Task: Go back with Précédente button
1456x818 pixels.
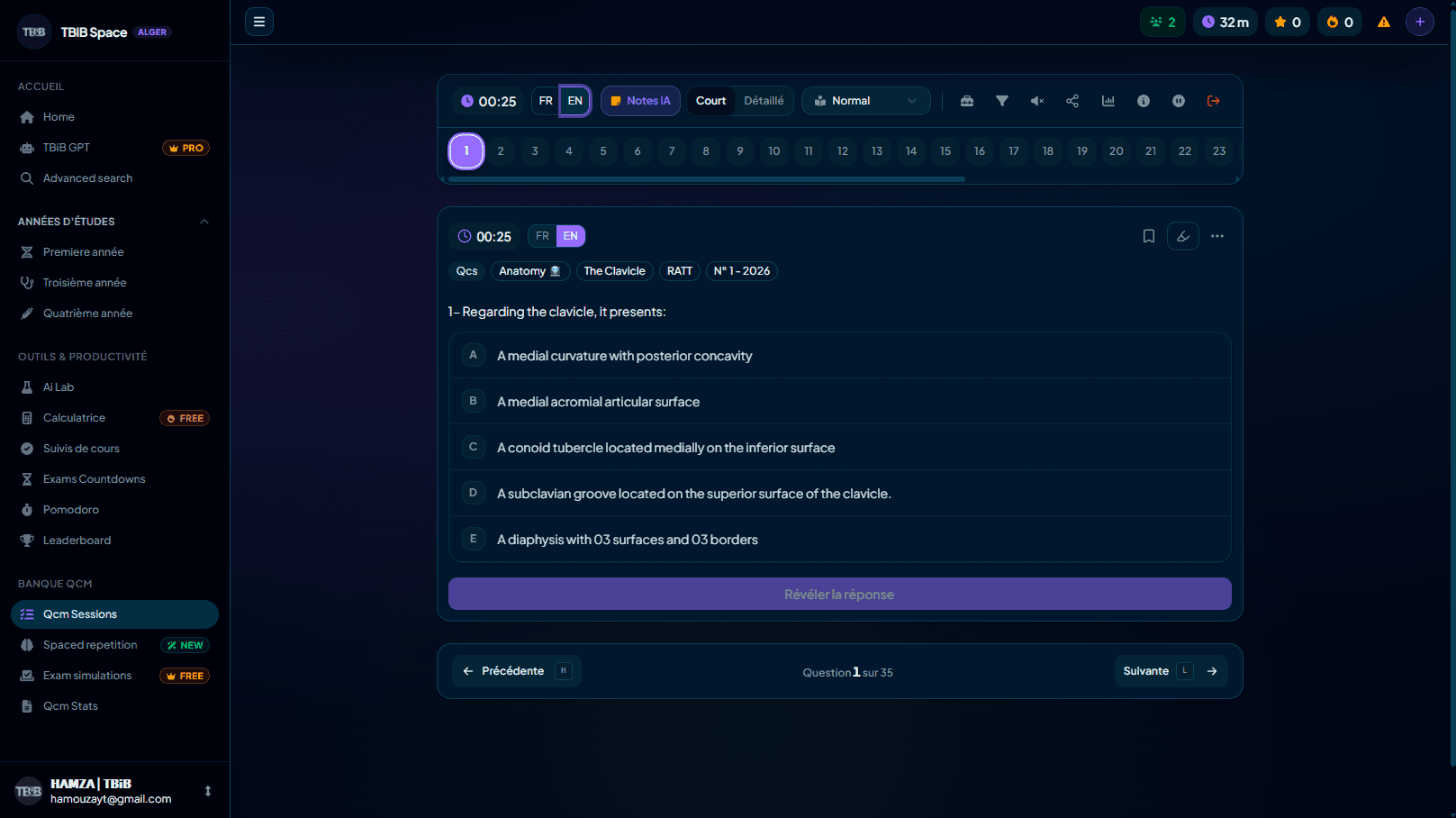Action: 517,671
